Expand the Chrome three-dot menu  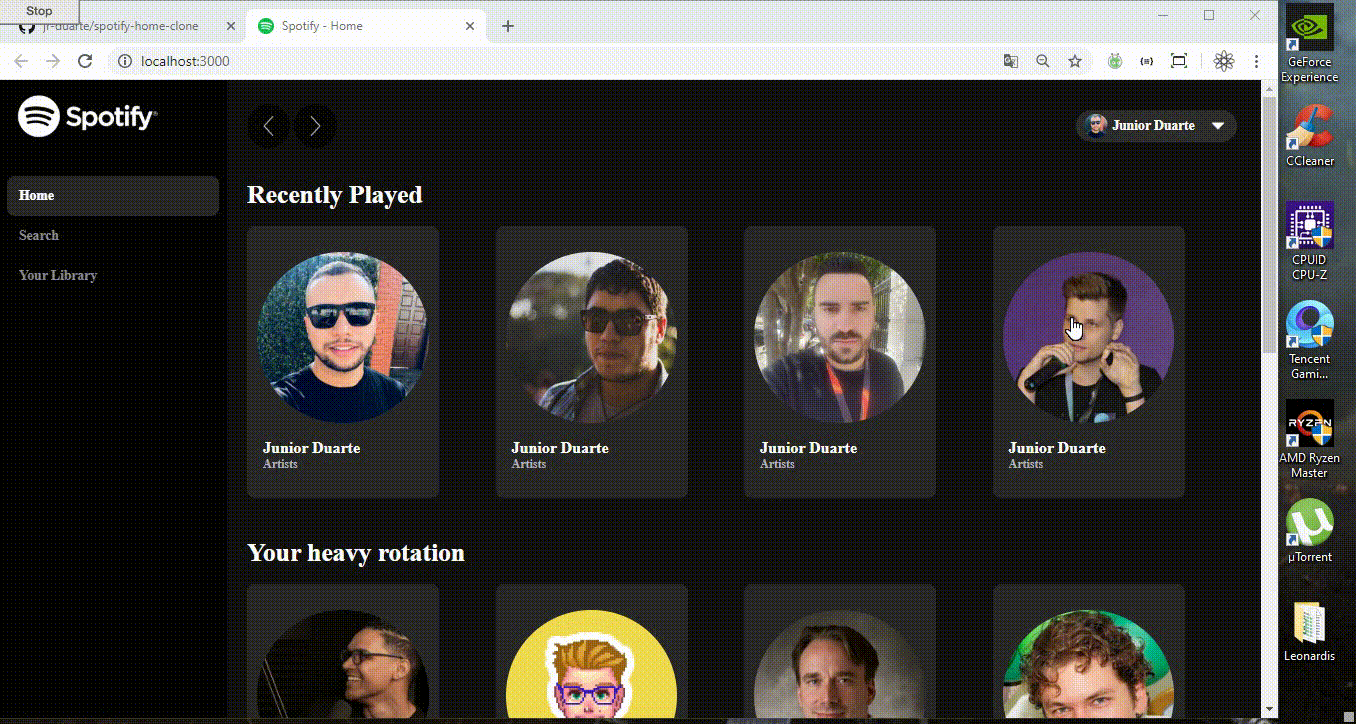[x=1257, y=61]
